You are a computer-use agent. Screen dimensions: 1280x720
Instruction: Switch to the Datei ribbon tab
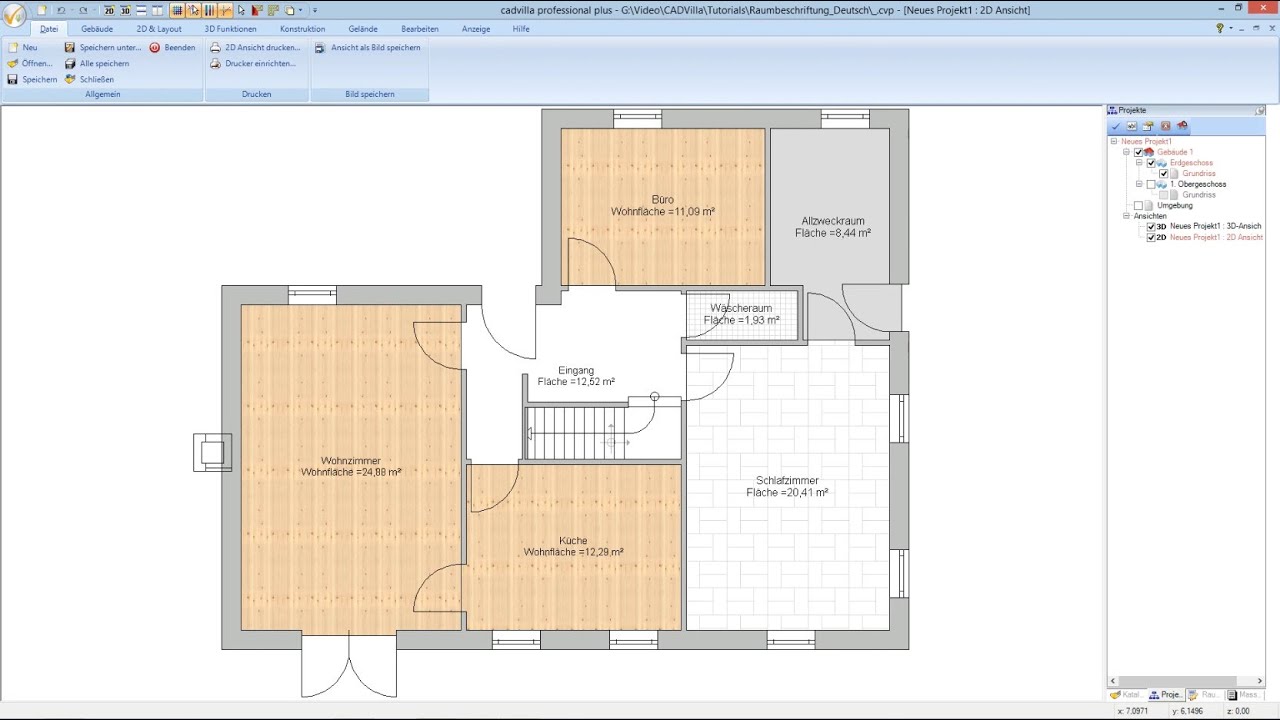(x=48, y=29)
